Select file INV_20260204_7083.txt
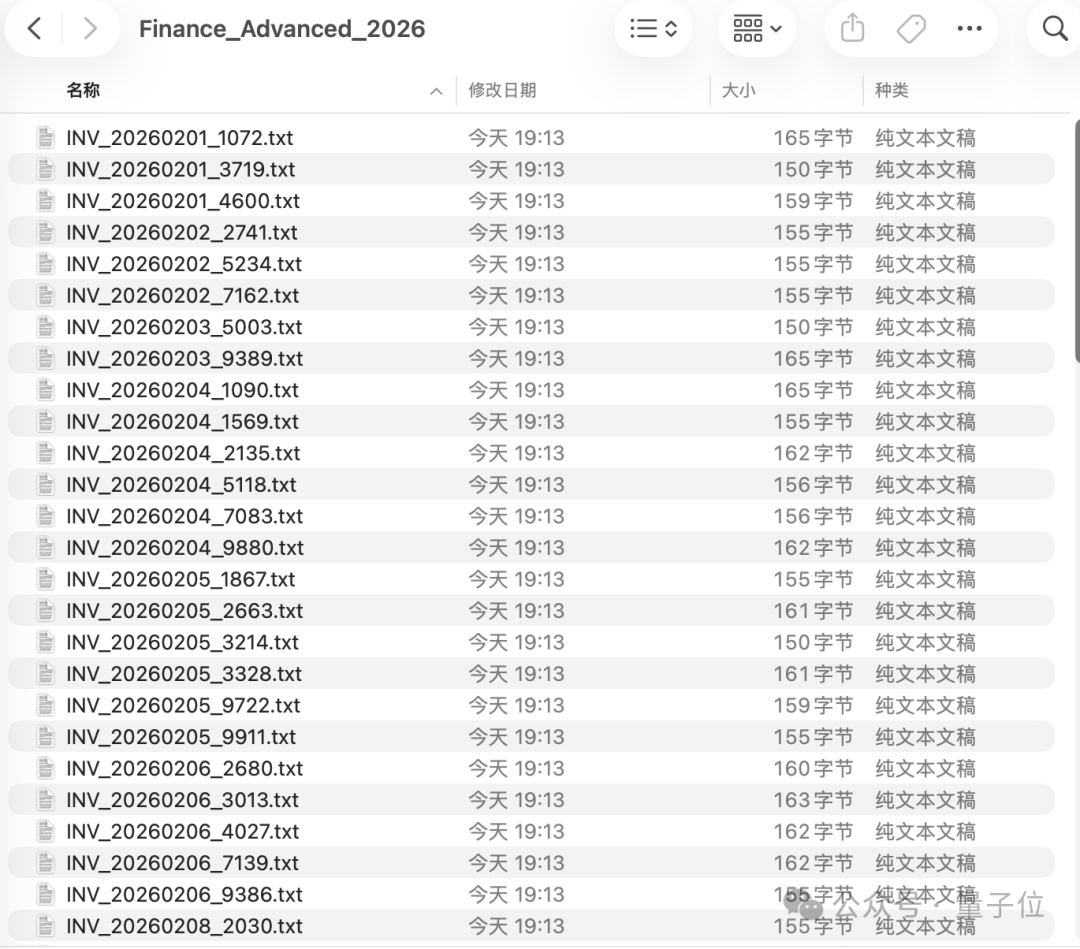 point(531,517)
